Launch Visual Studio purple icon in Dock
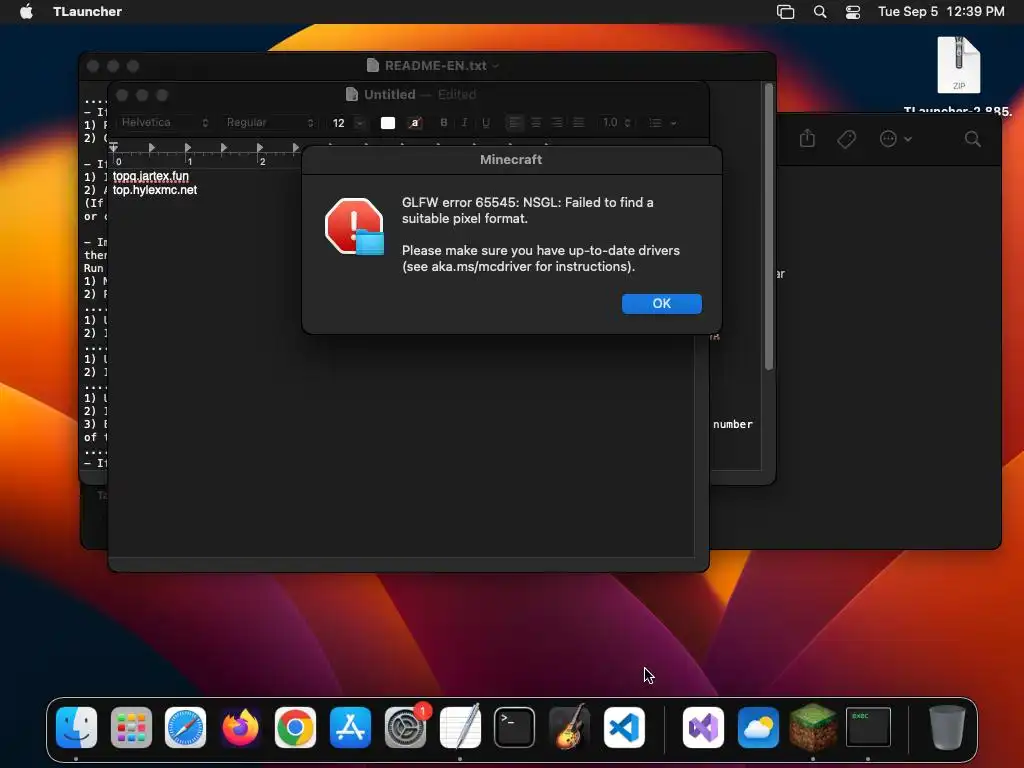The width and height of the screenshot is (1024, 768). pos(703,727)
